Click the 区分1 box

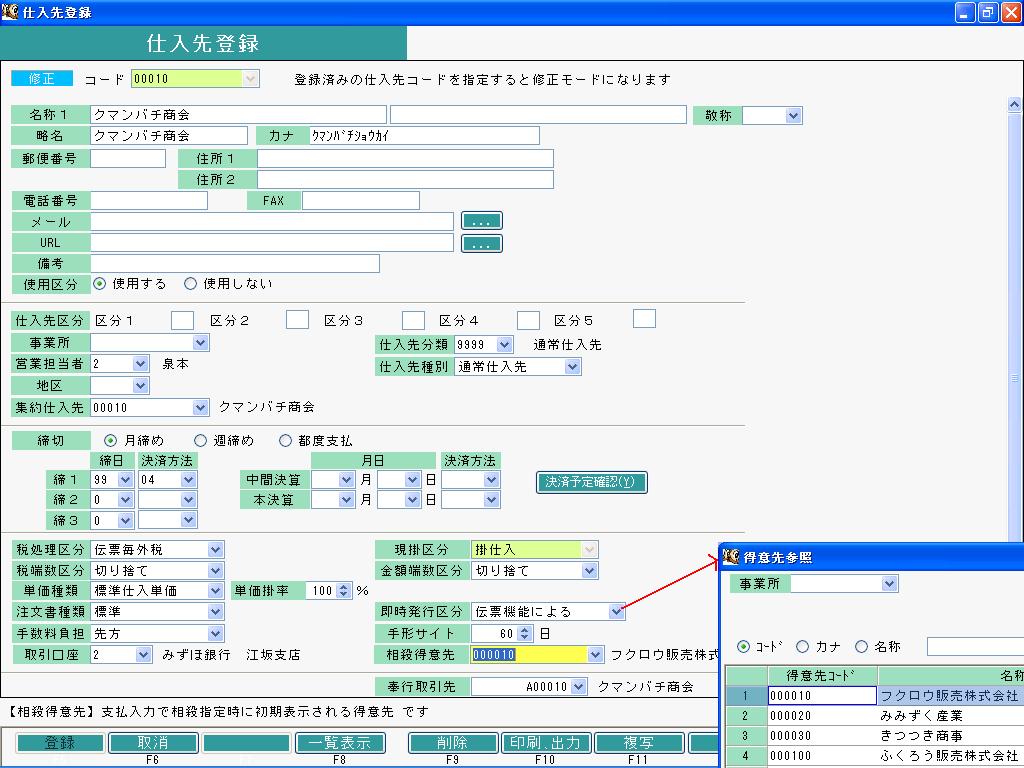182,320
